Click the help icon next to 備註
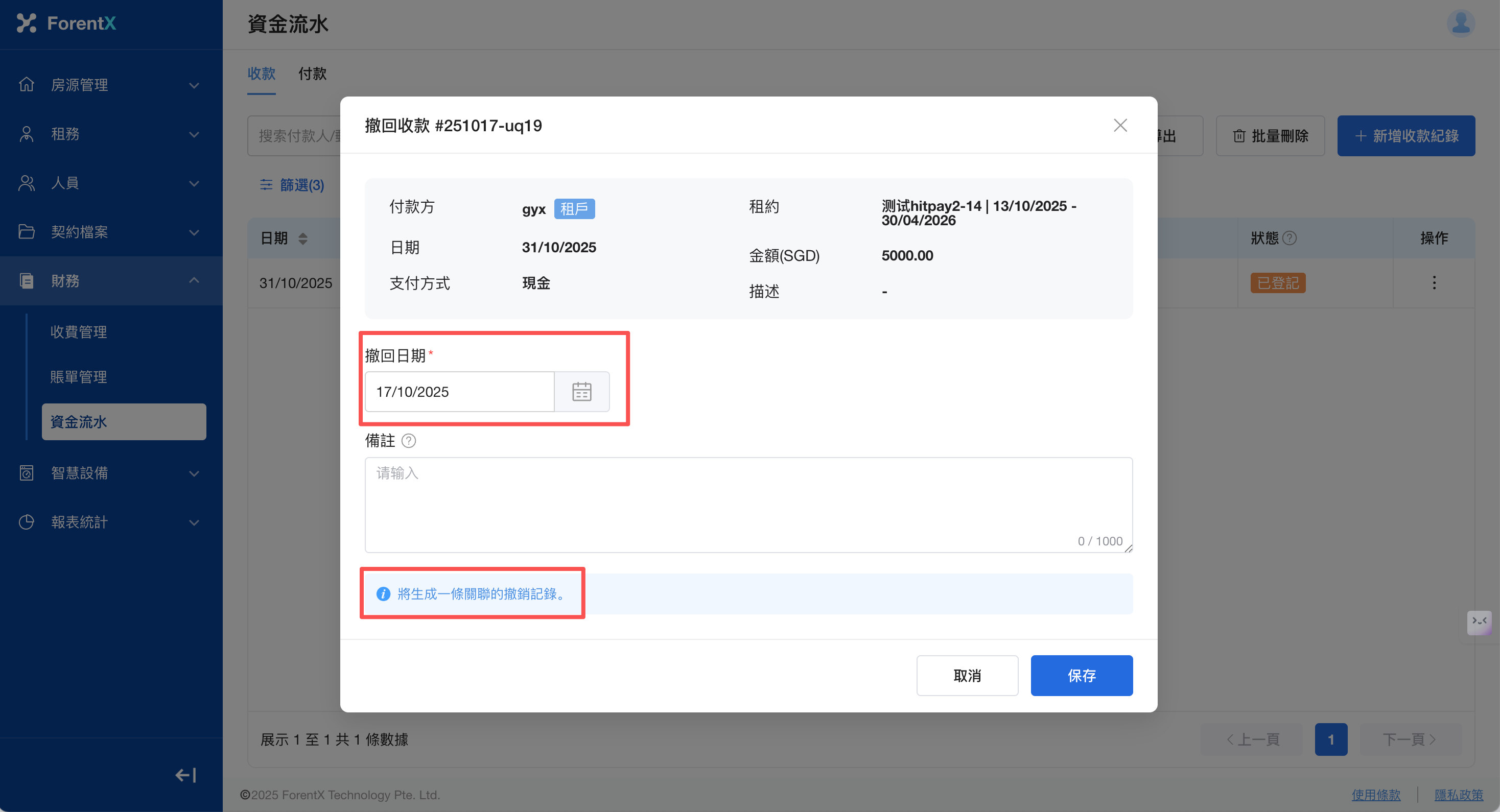The width and height of the screenshot is (1500, 812). [x=409, y=441]
